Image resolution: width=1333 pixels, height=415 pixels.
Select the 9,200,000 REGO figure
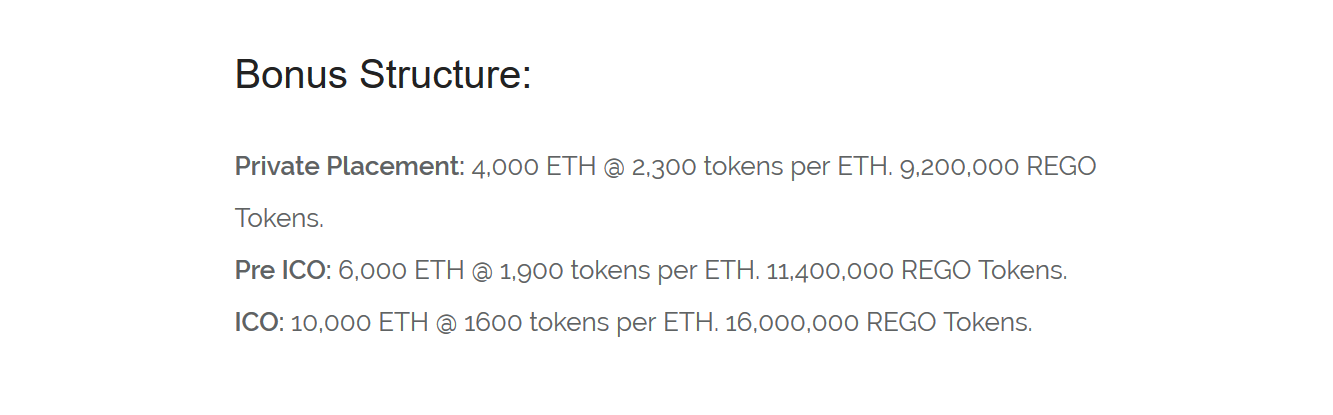[x=998, y=167]
